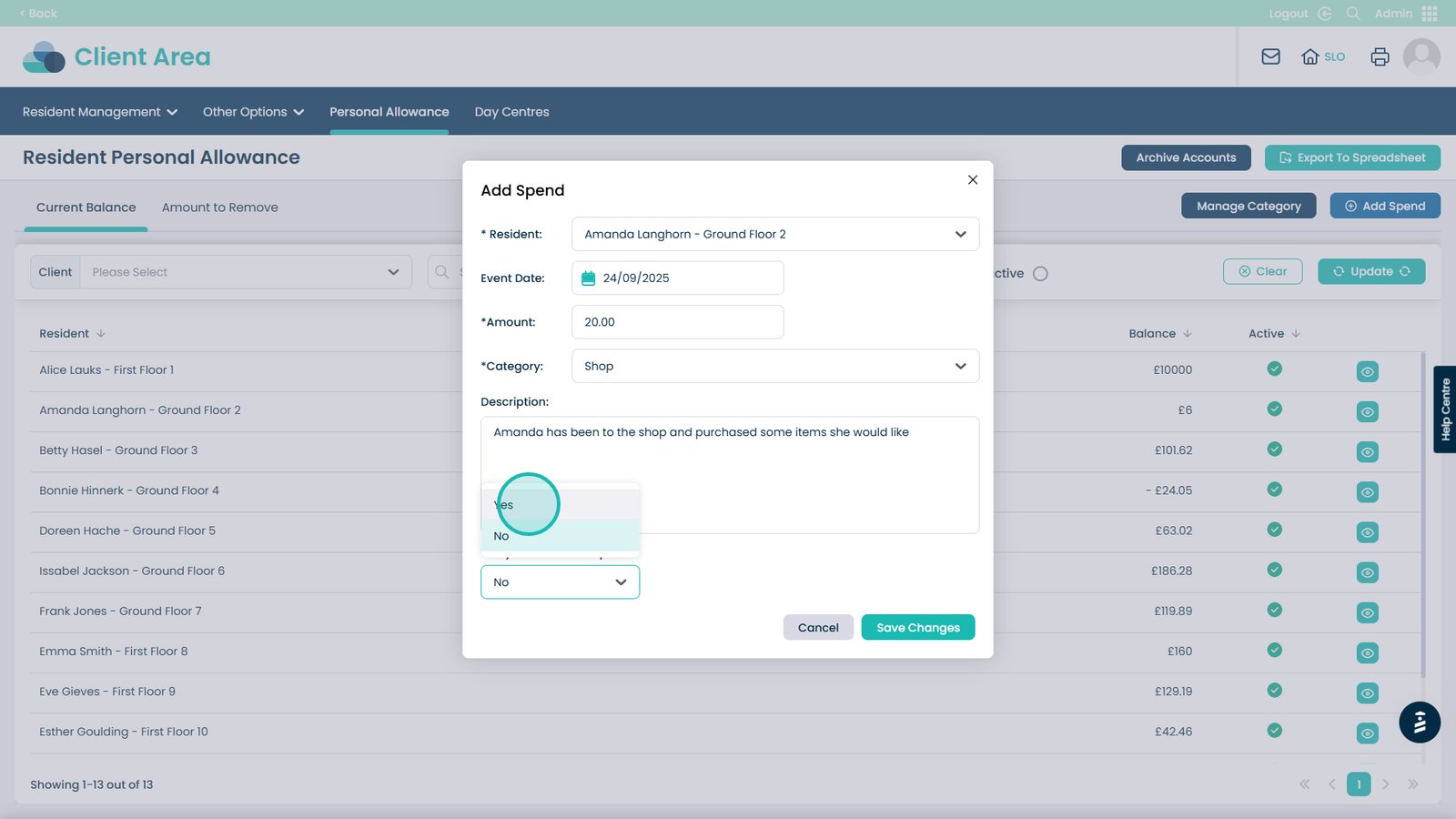The height and width of the screenshot is (819, 1456).
Task: Open the mail envelope icon
Action: click(1270, 56)
